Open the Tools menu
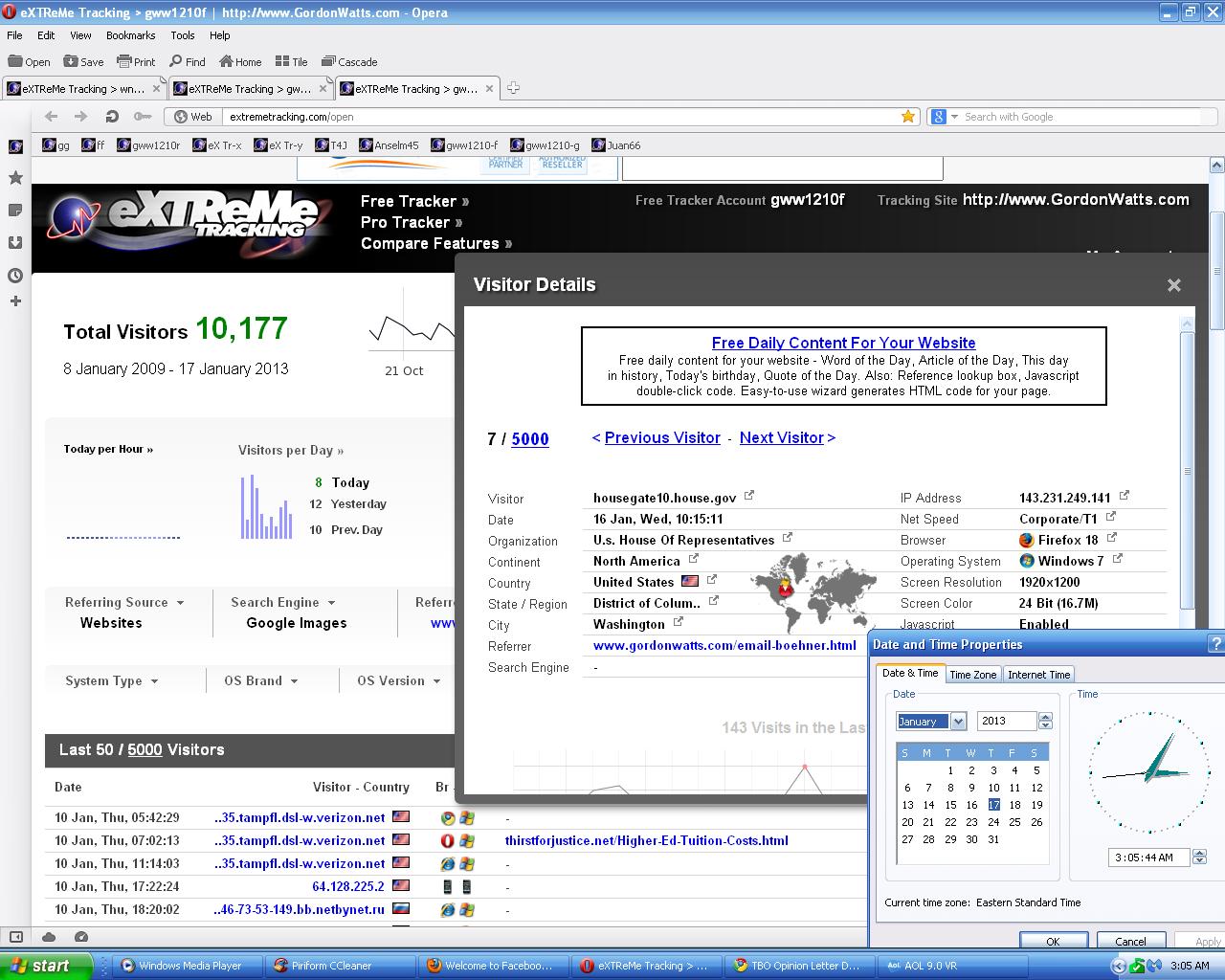 (182, 35)
